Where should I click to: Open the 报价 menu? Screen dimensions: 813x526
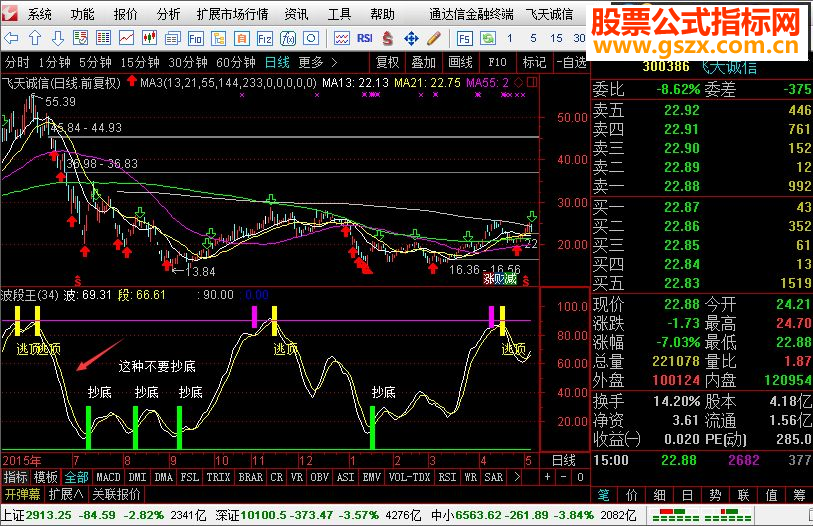[125, 14]
